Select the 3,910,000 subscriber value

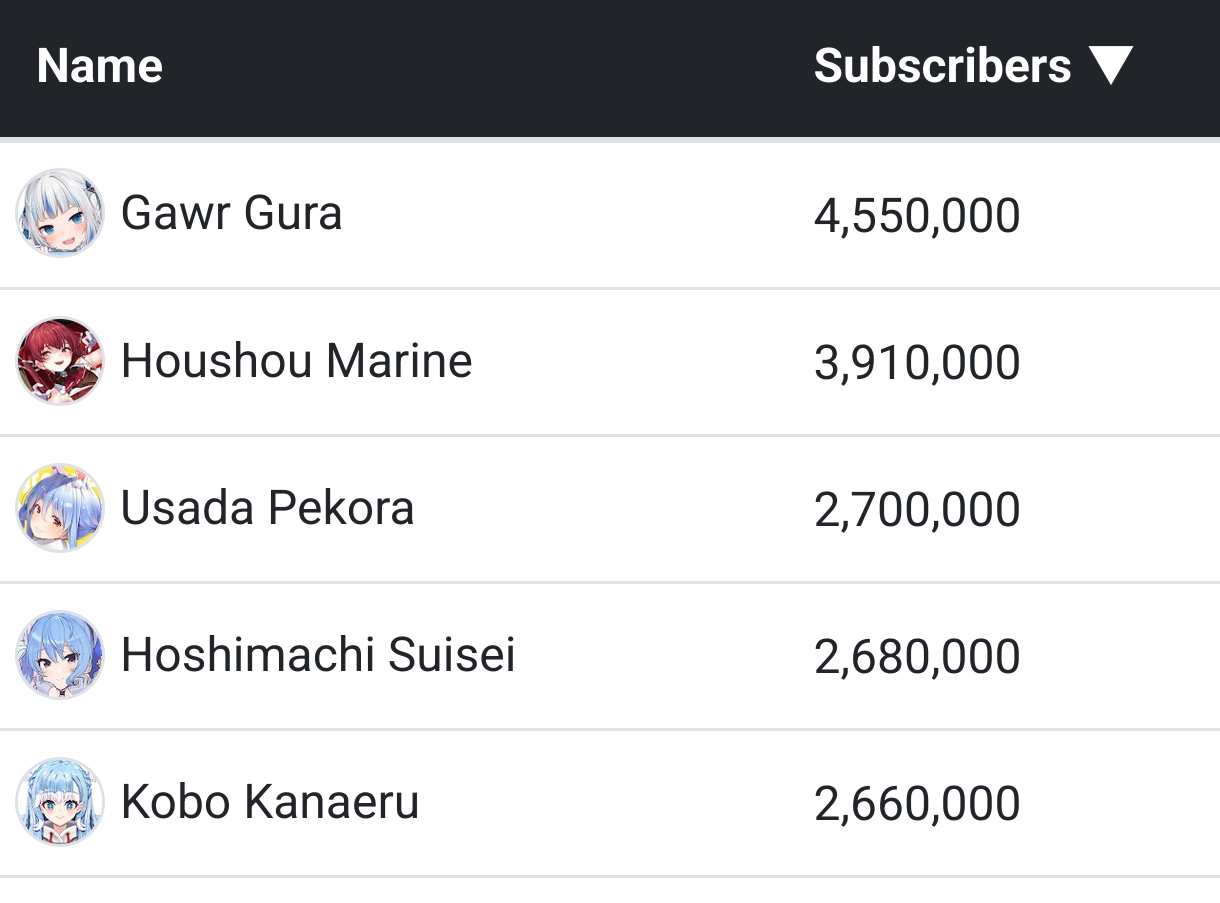[917, 363]
